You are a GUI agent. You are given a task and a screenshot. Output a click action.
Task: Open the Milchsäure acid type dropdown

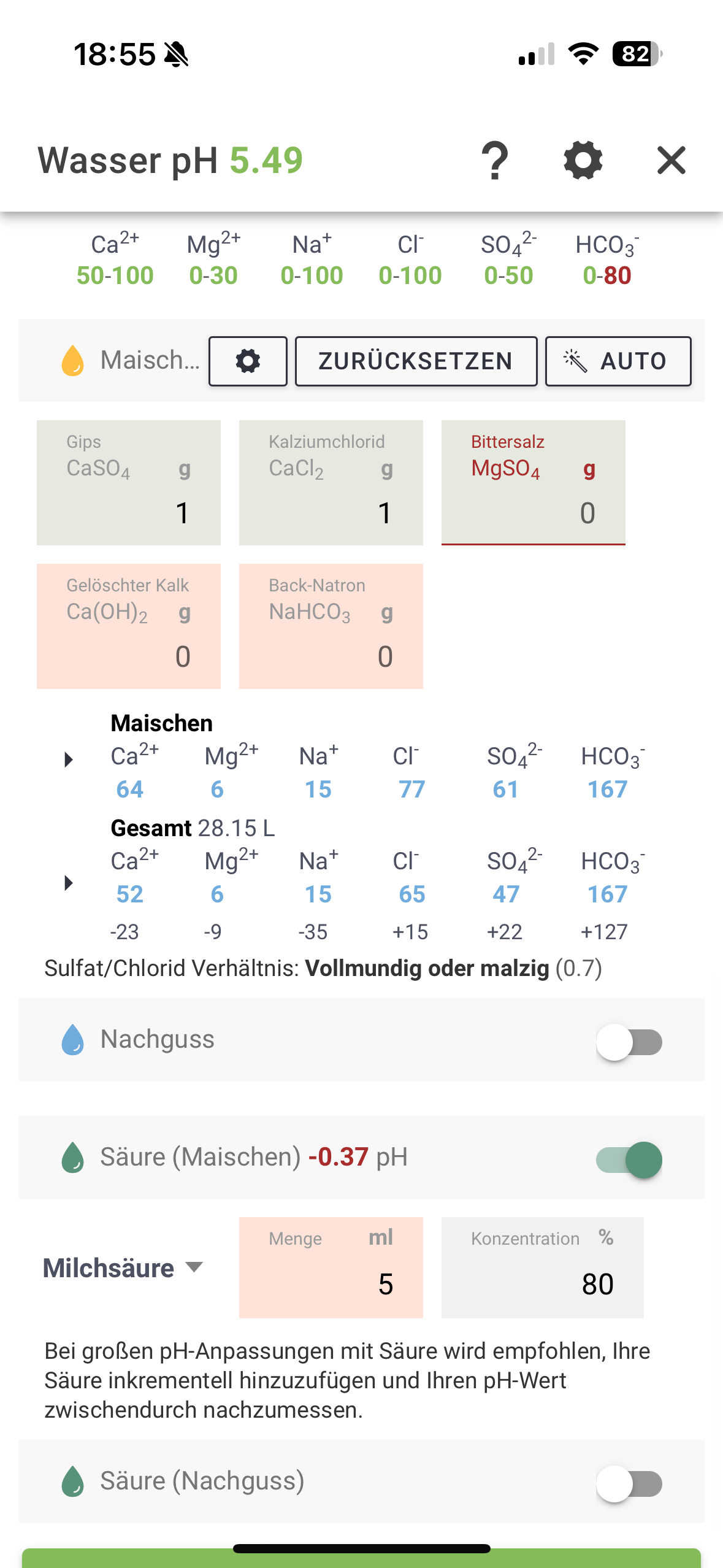[x=123, y=1268]
